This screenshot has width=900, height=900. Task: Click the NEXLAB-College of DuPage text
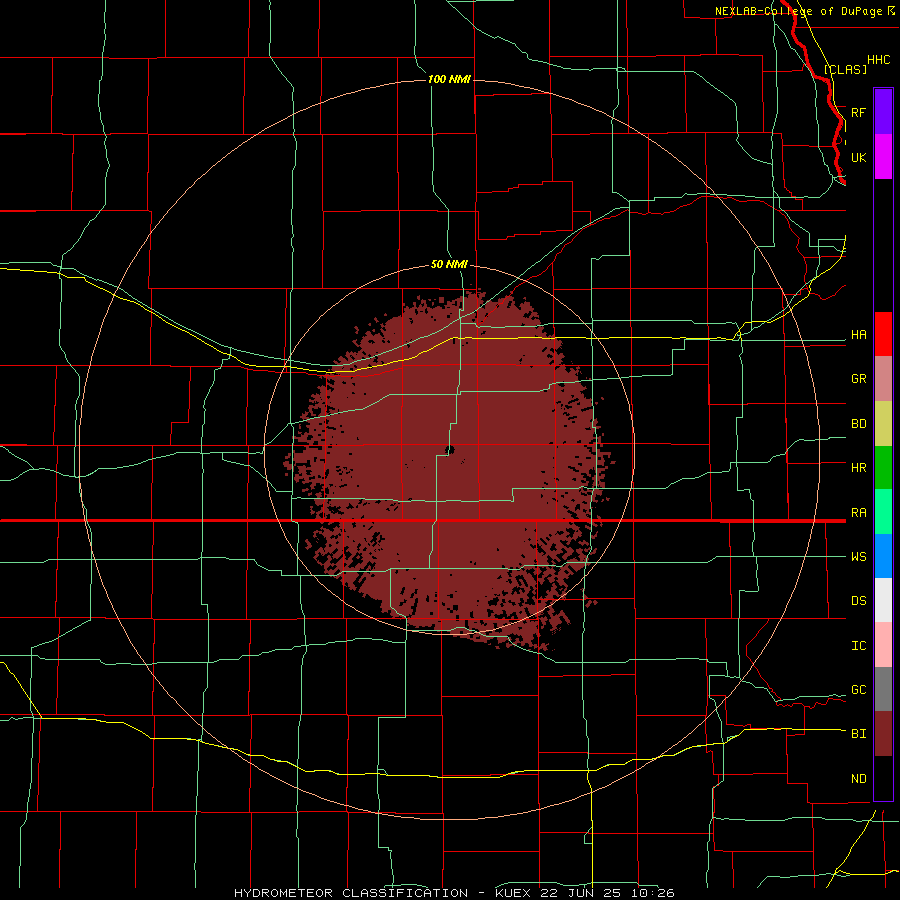(798, 11)
